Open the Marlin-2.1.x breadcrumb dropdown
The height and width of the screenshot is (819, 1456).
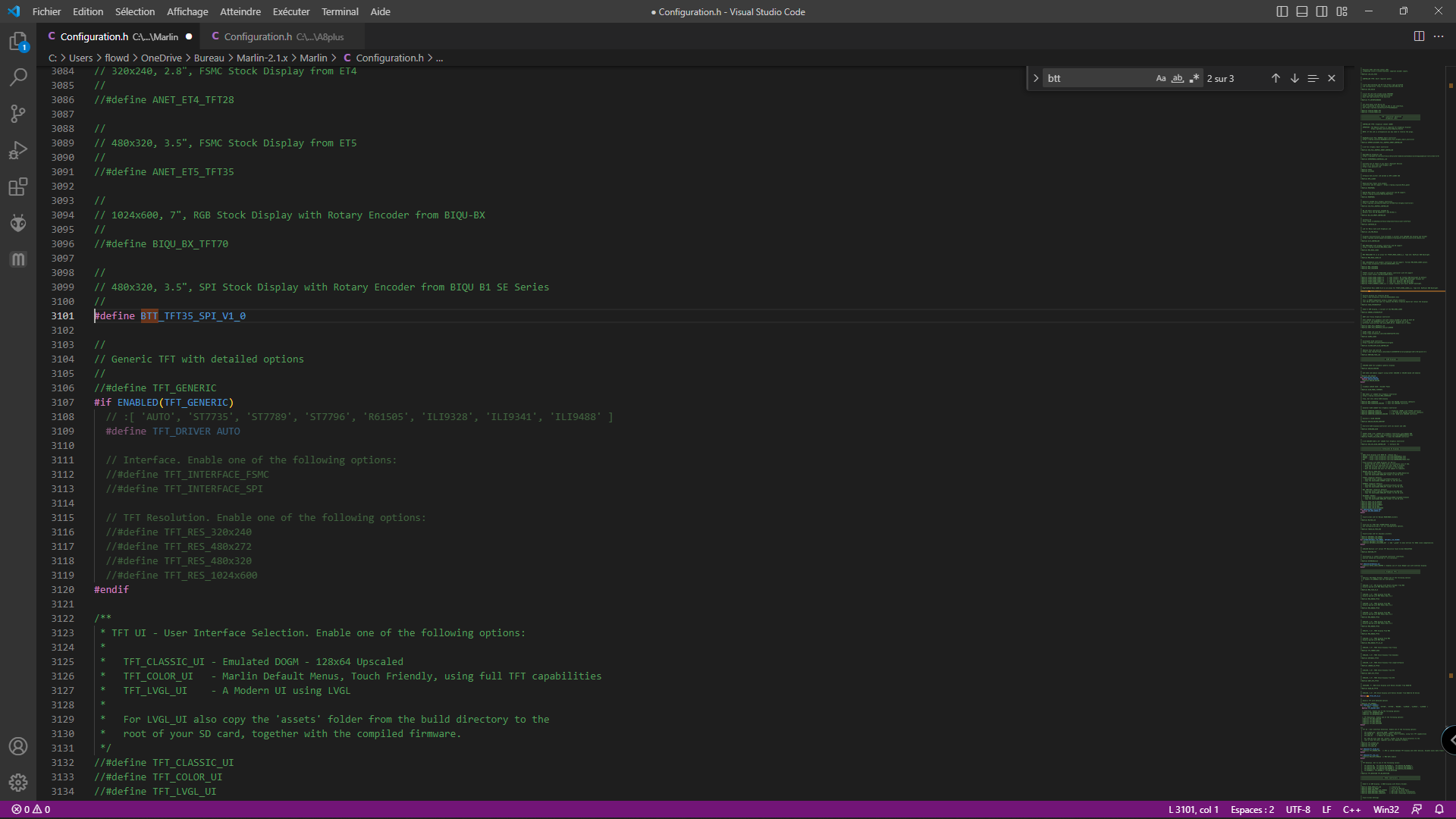(262, 58)
